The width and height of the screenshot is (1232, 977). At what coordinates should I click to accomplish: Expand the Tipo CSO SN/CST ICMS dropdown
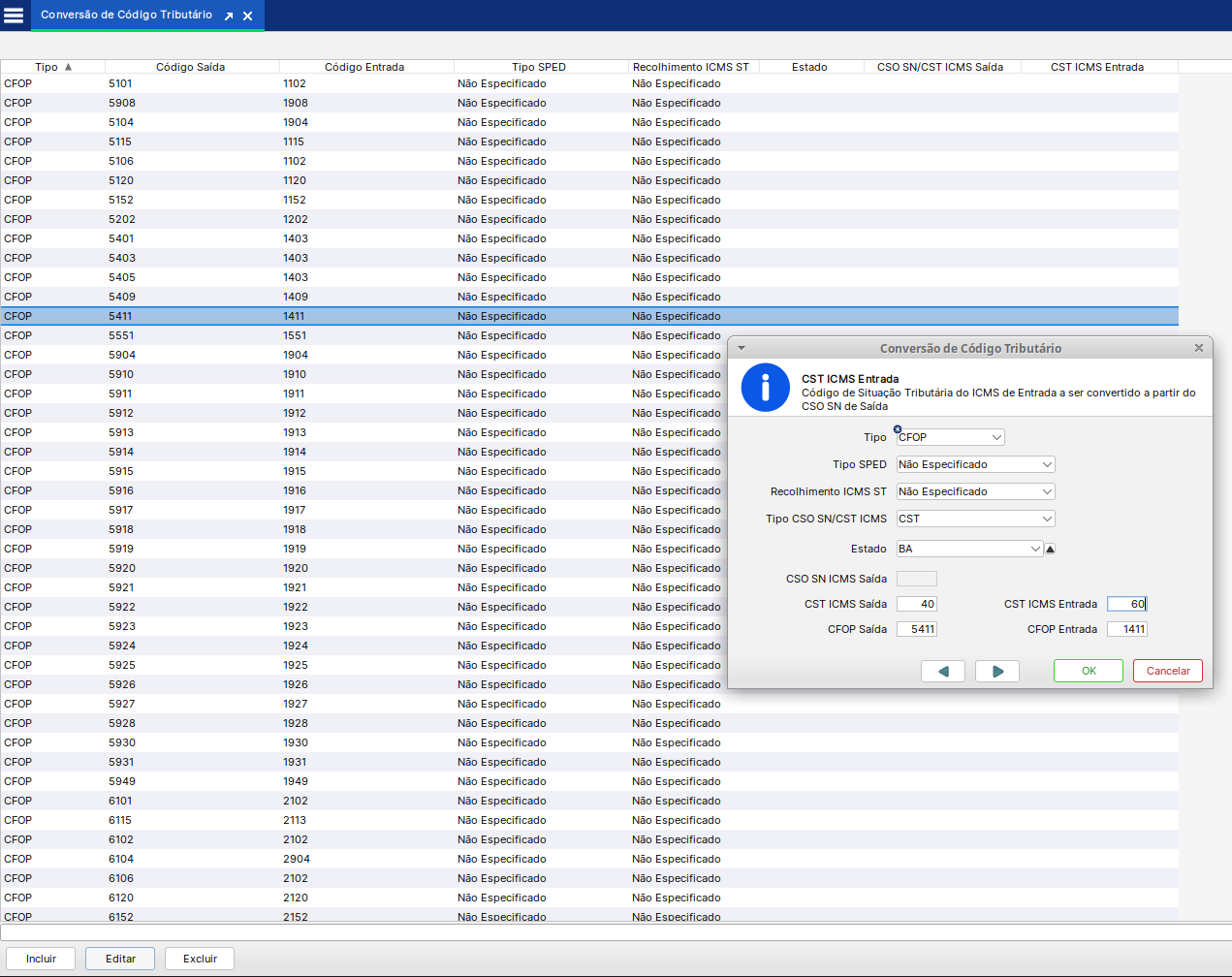(x=975, y=520)
